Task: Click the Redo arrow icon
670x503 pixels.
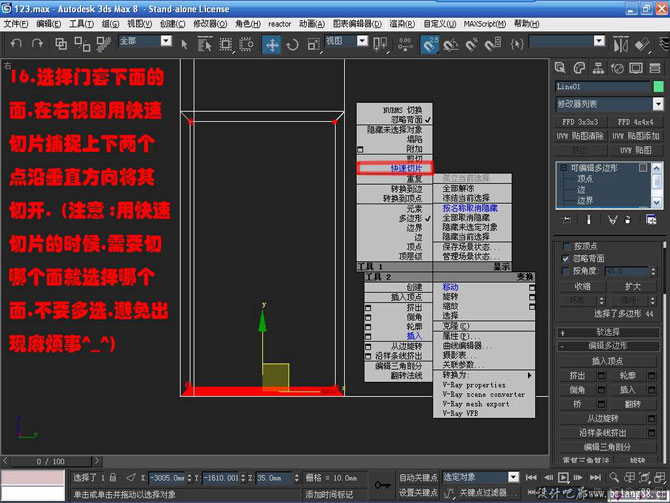Action: pyautogui.click(x=37, y=43)
